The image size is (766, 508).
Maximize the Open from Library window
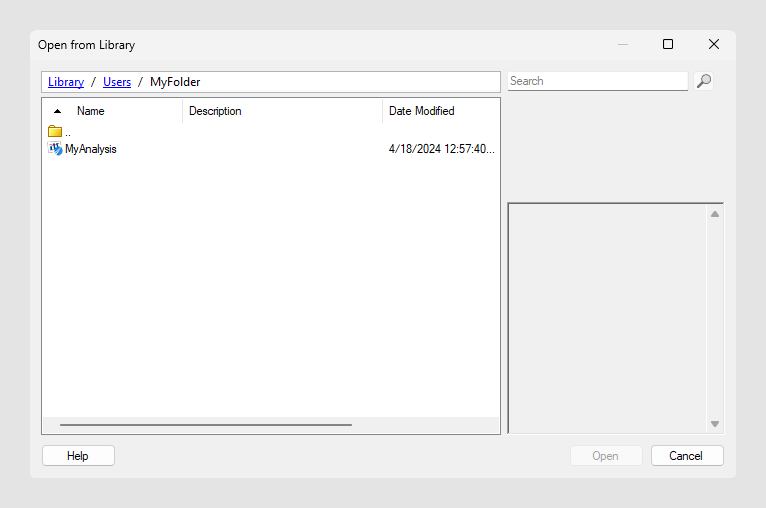click(x=668, y=44)
